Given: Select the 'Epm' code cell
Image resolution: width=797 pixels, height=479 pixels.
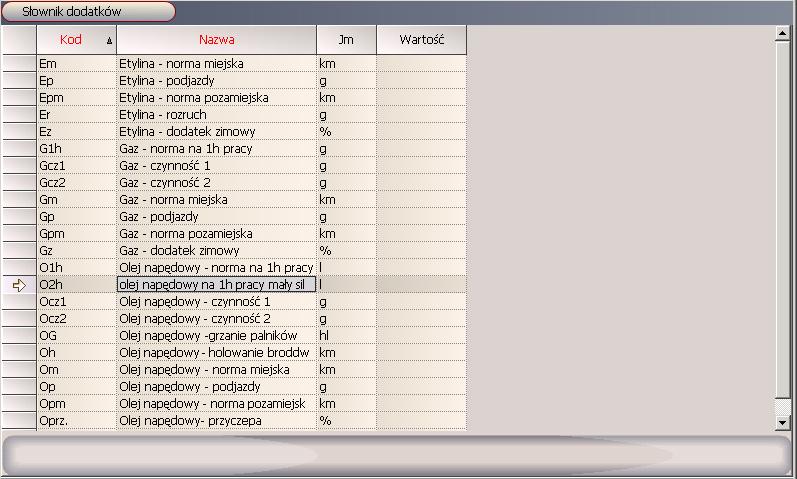Looking at the screenshot, I should tap(77, 98).
